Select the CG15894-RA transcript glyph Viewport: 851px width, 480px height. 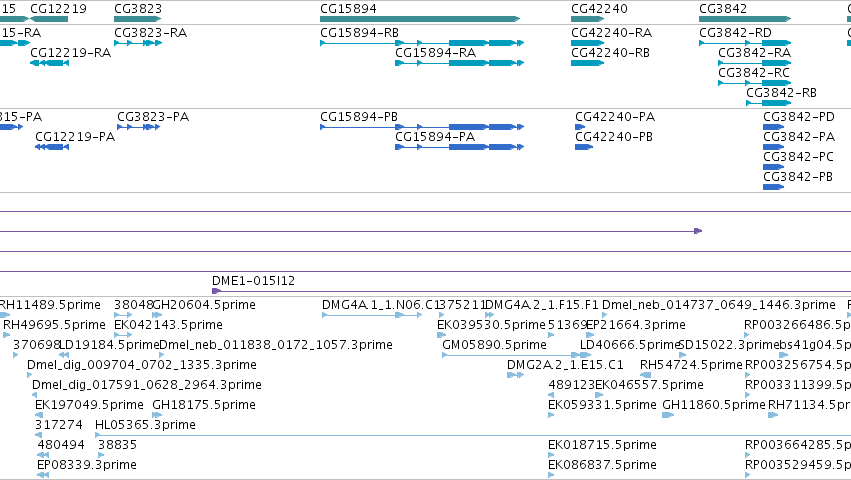459,63
